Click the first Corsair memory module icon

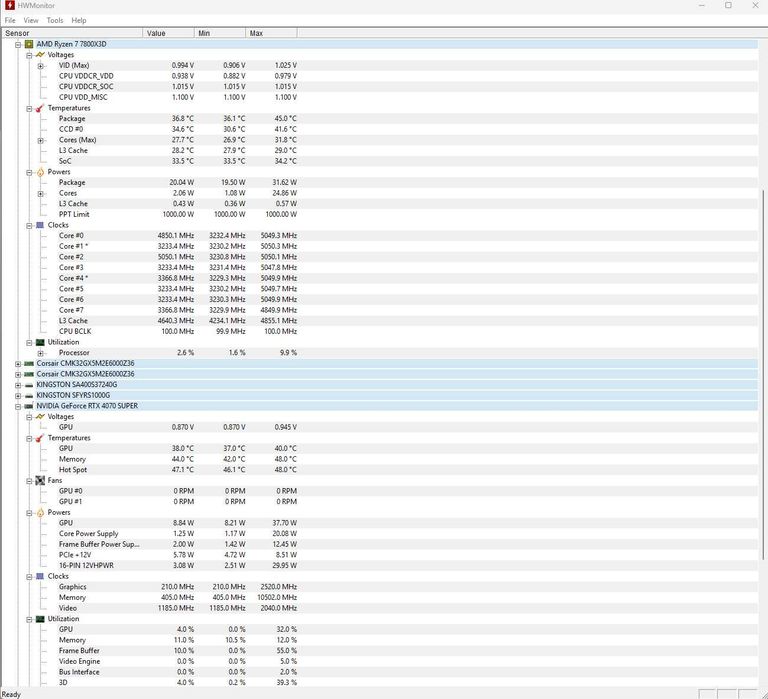[29, 363]
